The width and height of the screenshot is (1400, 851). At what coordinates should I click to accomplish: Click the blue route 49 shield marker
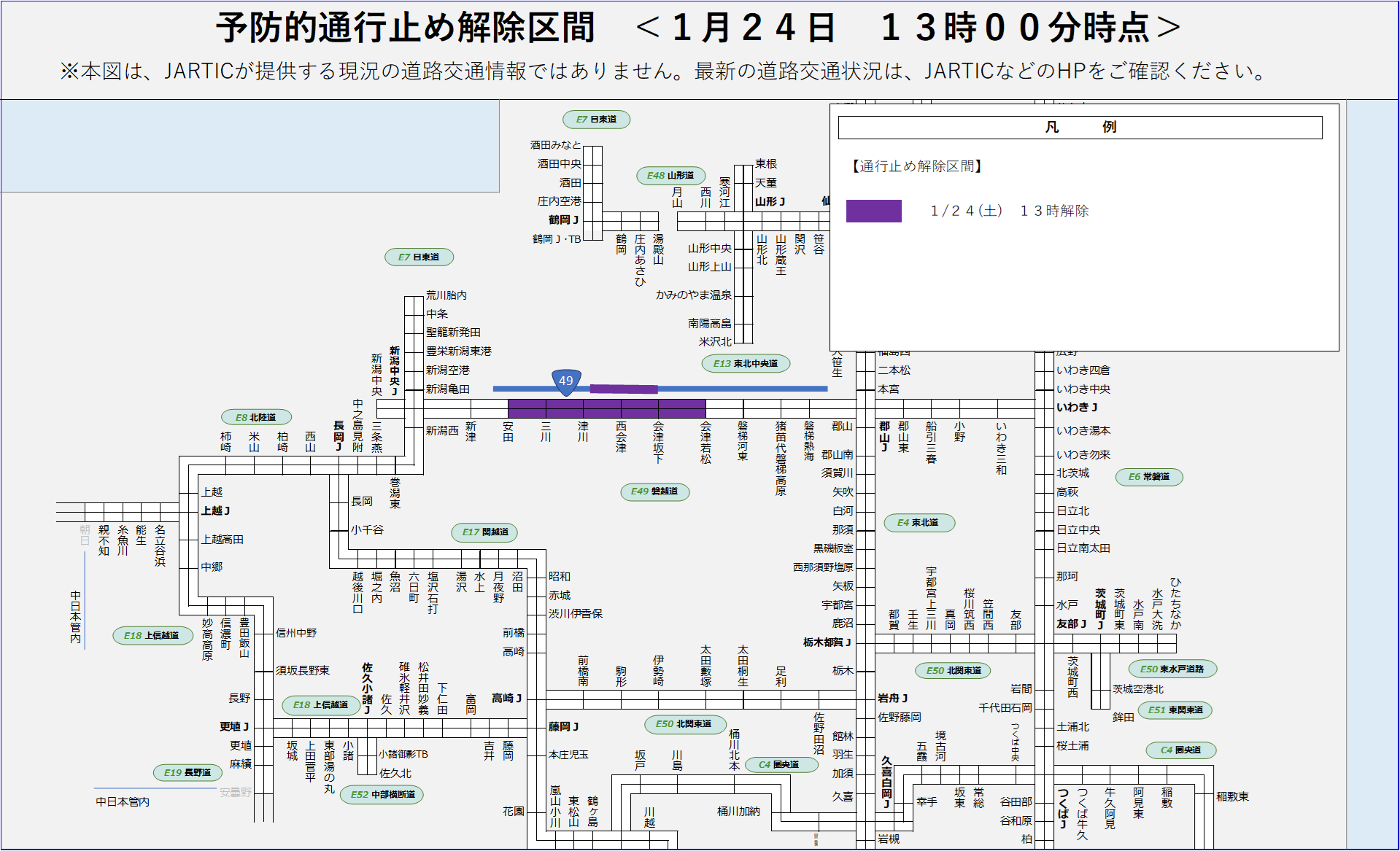coord(566,381)
